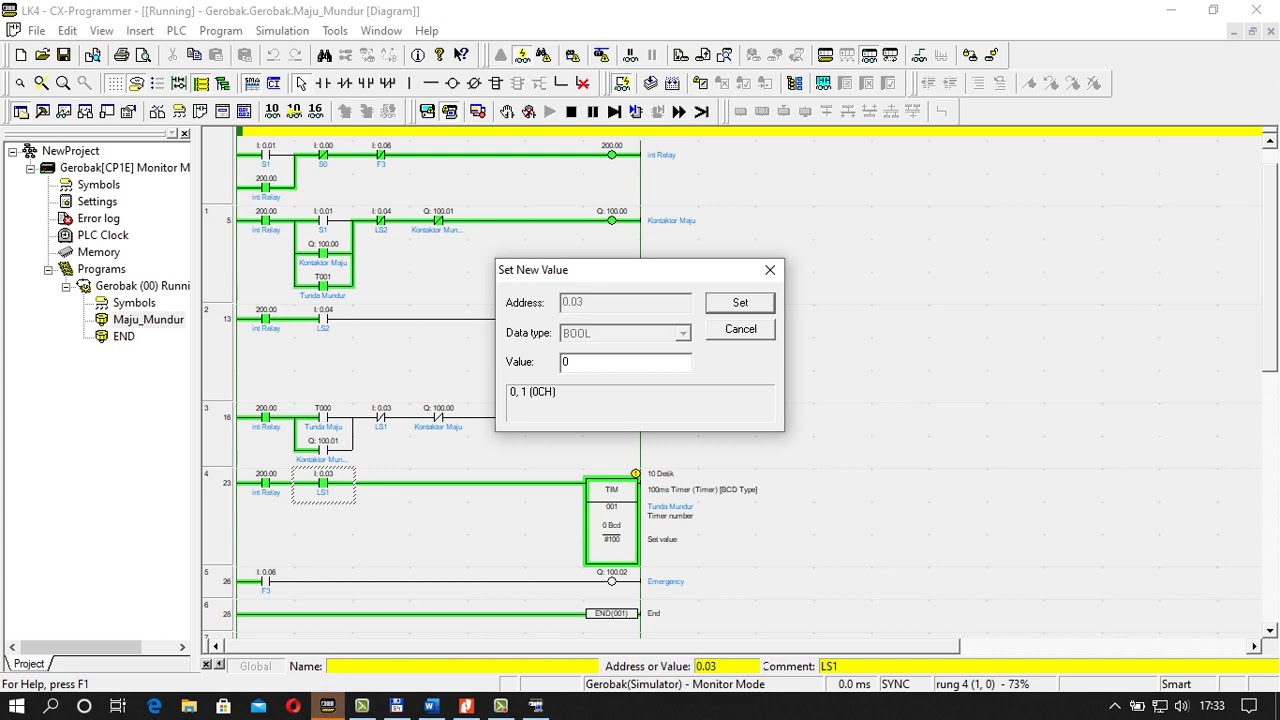
Task: Close the Set New Value dialog
Action: 770,270
